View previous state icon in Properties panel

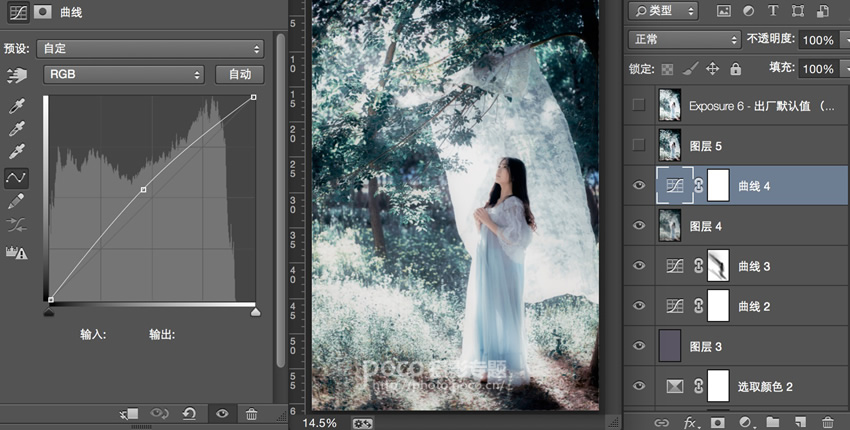[159, 414]
